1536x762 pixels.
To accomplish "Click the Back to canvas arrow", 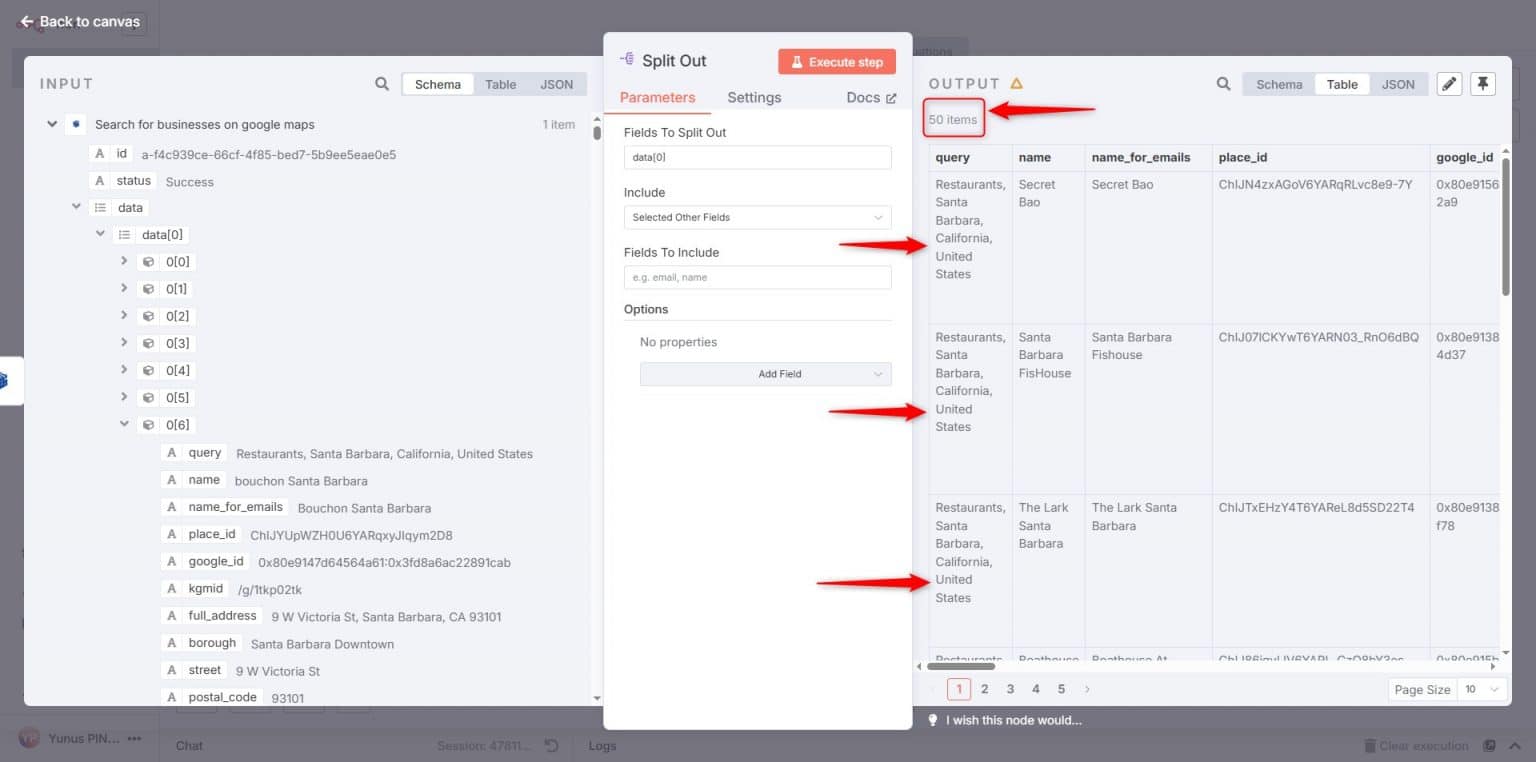I will click(27, 21).
